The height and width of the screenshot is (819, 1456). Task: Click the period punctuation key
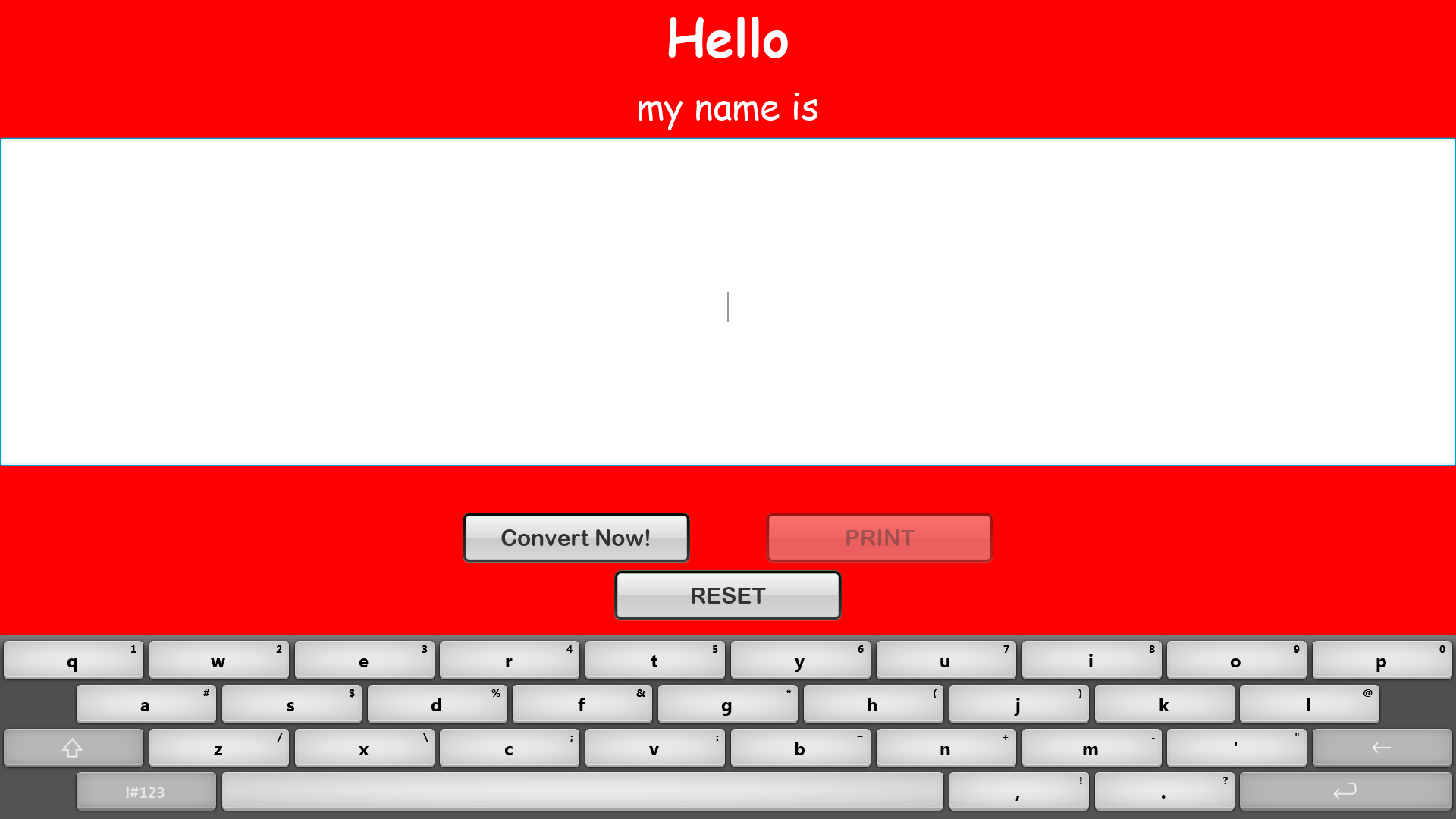[1163, 791]
